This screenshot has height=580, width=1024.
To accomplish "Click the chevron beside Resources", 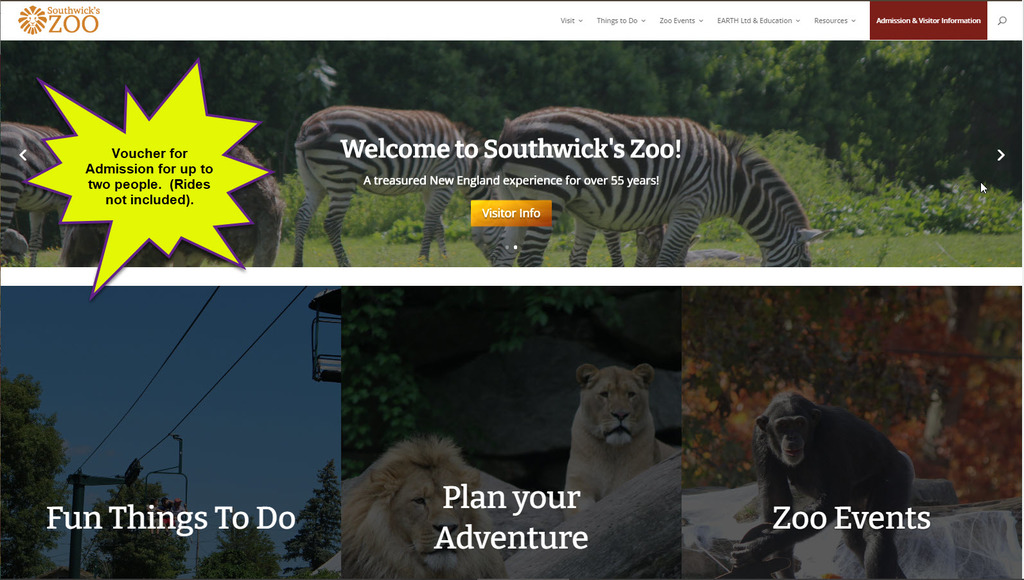I will (853, 21).
